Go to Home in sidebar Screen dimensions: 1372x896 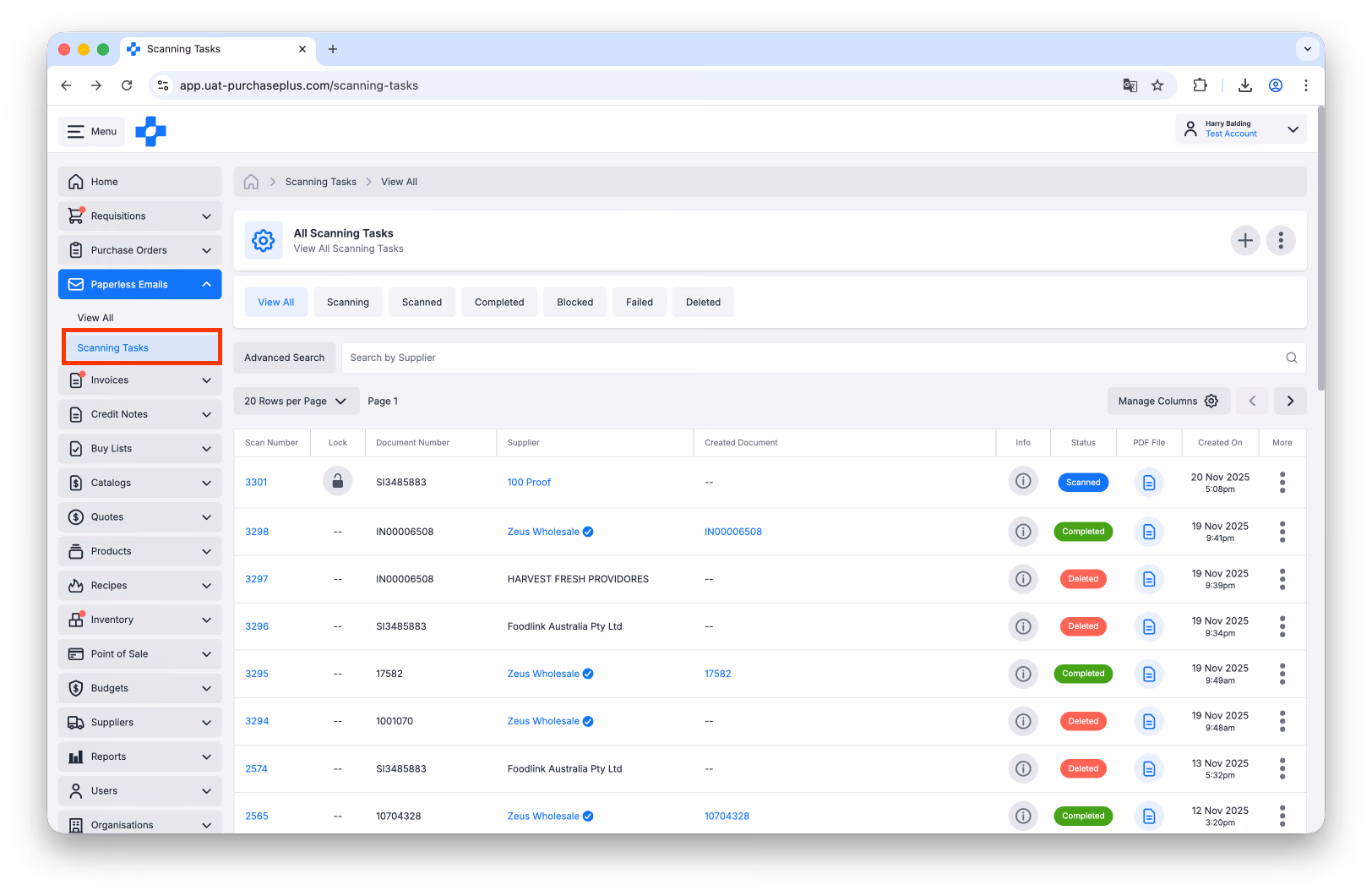[x=140, y=182]
